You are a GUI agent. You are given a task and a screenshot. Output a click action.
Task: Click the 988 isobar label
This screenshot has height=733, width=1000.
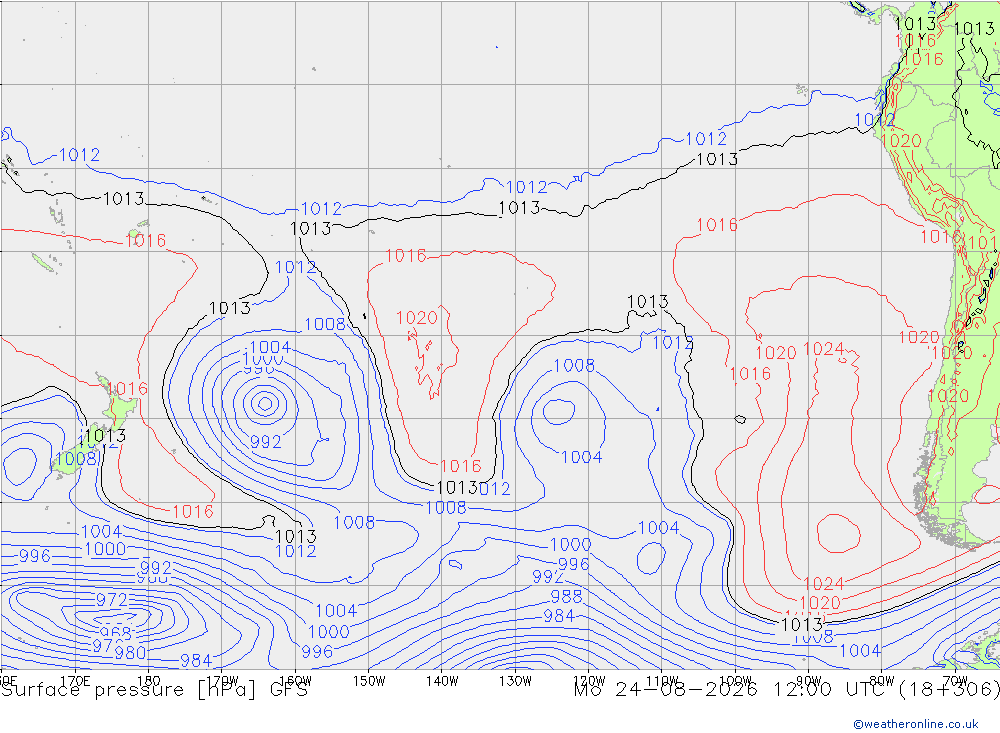pos(566,596)
